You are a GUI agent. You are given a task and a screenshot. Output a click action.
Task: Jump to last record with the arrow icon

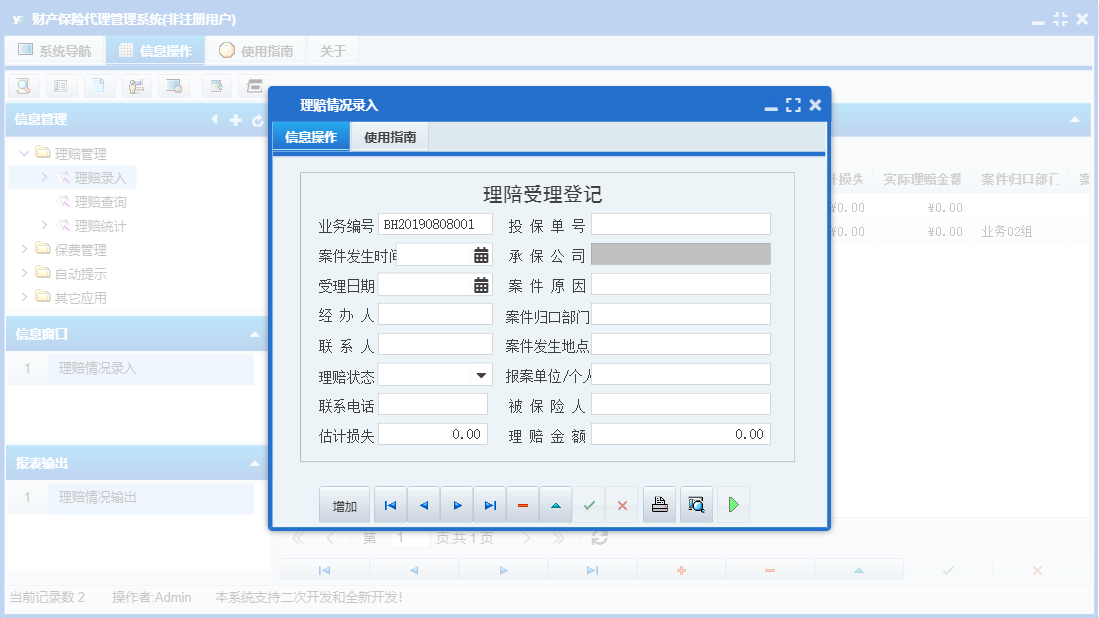[490, 504]
